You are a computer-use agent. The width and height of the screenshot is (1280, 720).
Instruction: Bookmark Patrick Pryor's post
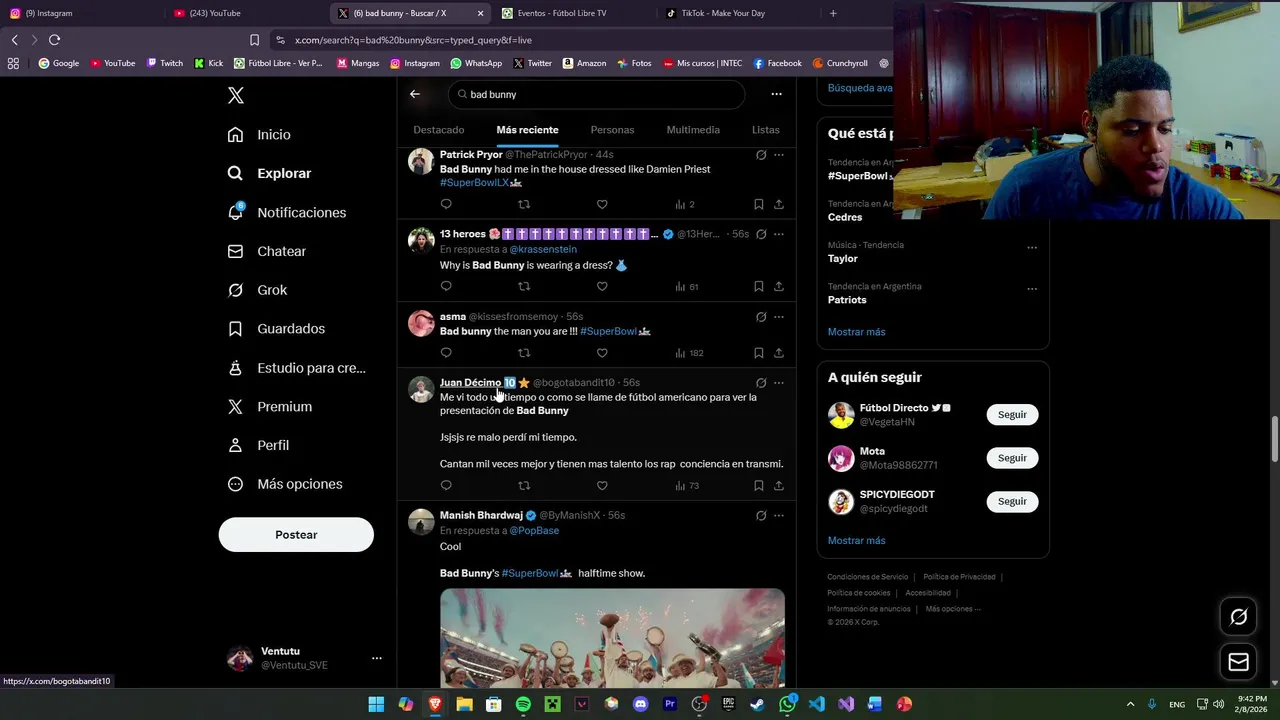759,204
